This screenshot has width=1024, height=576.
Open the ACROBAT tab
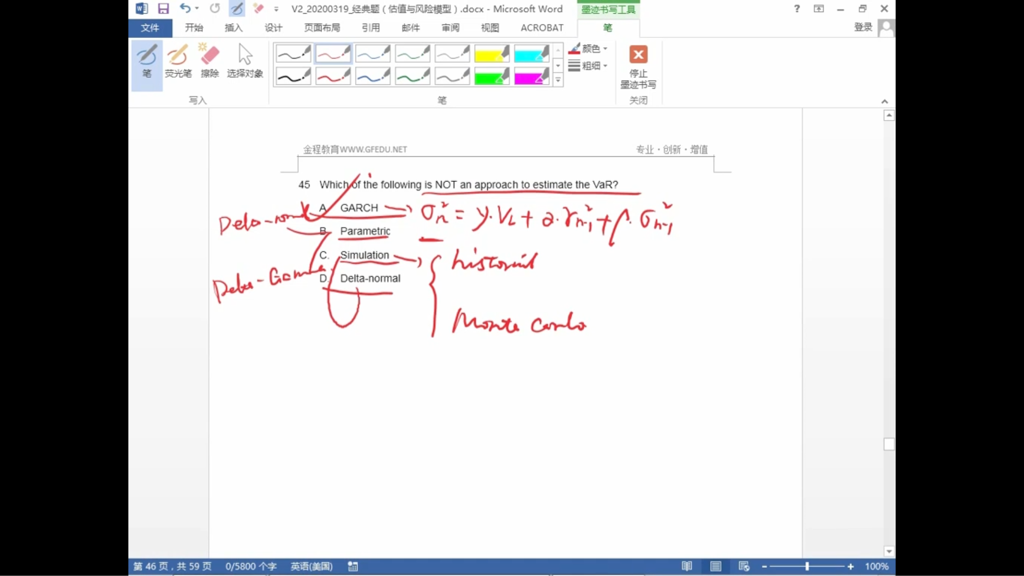[x=541, y=27]
